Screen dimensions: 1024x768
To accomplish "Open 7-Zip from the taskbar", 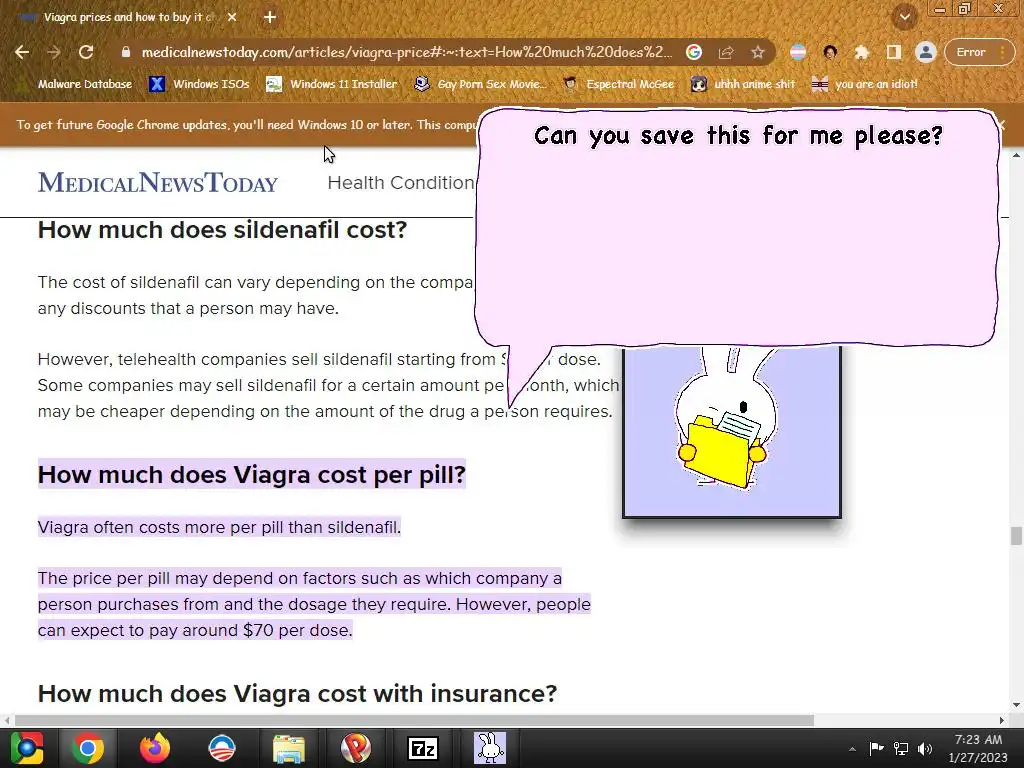I will [423, 748].
